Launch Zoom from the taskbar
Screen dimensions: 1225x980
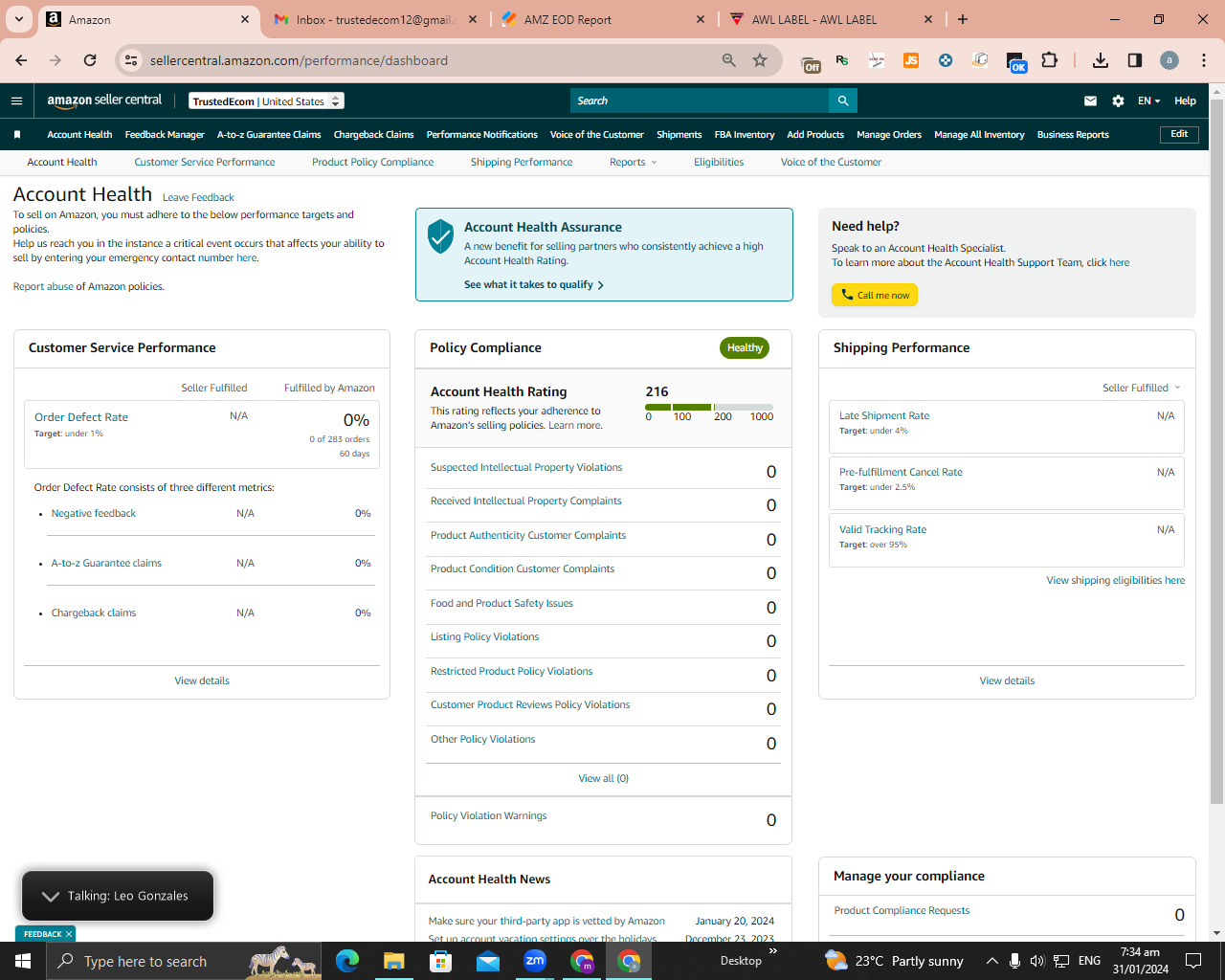[x=535, y=961]
